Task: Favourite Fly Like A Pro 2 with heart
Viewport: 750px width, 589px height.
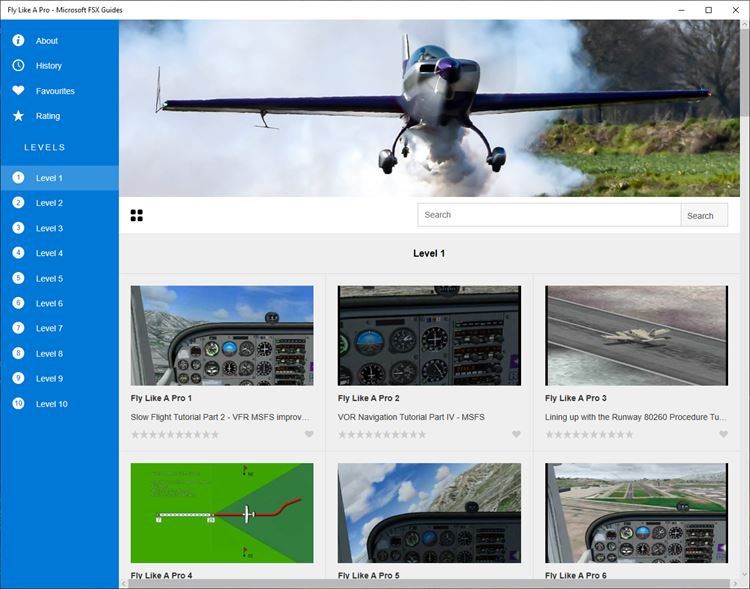Action: point(516,434)
